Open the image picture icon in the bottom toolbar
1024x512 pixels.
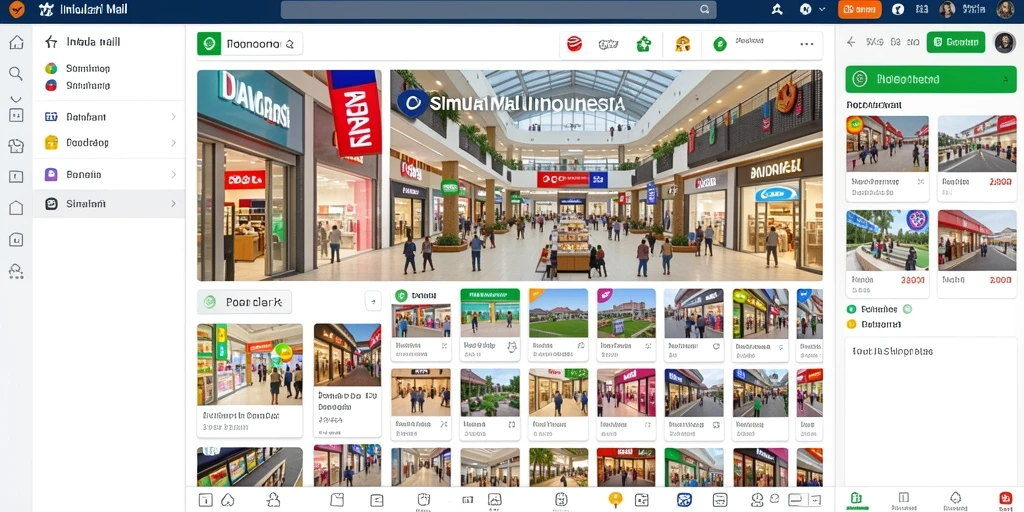(494, 500)
